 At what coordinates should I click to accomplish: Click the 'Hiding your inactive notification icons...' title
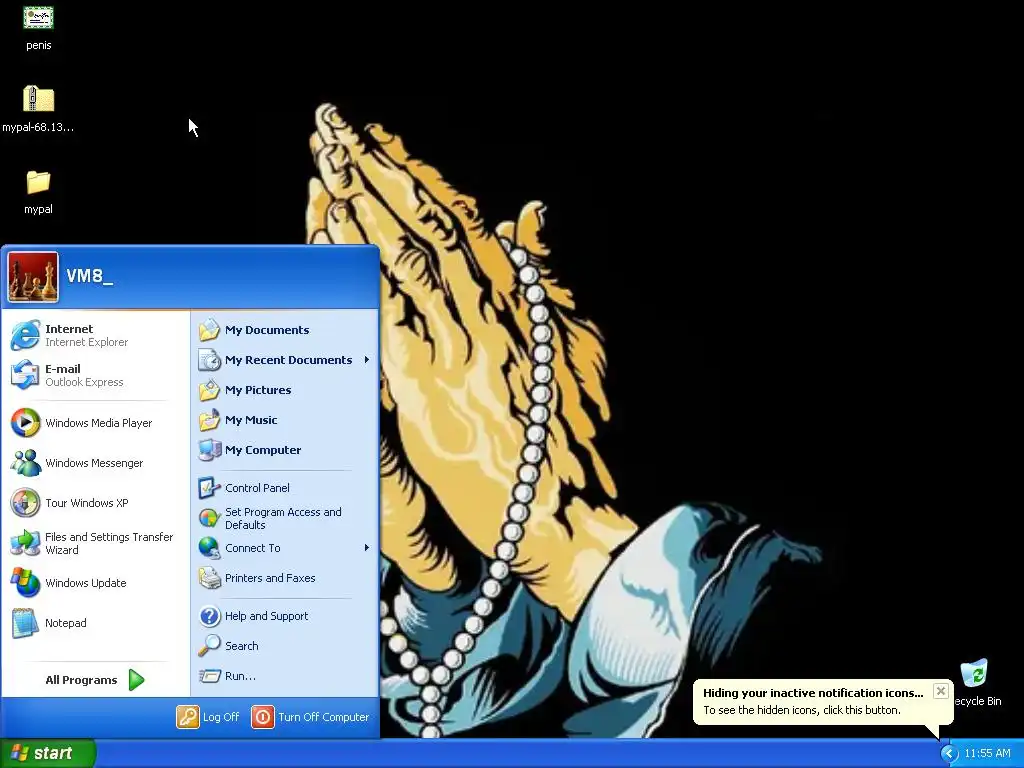[x=813, y=693]
